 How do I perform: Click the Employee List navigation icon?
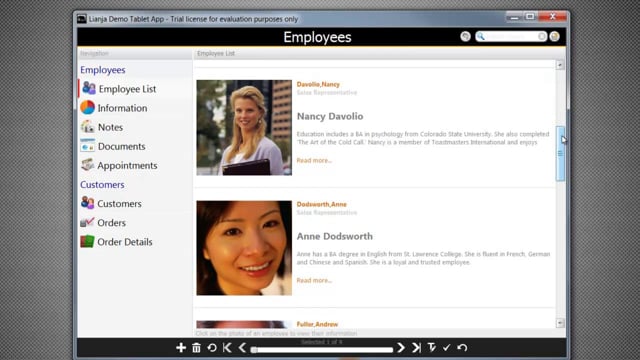point(89,88)
